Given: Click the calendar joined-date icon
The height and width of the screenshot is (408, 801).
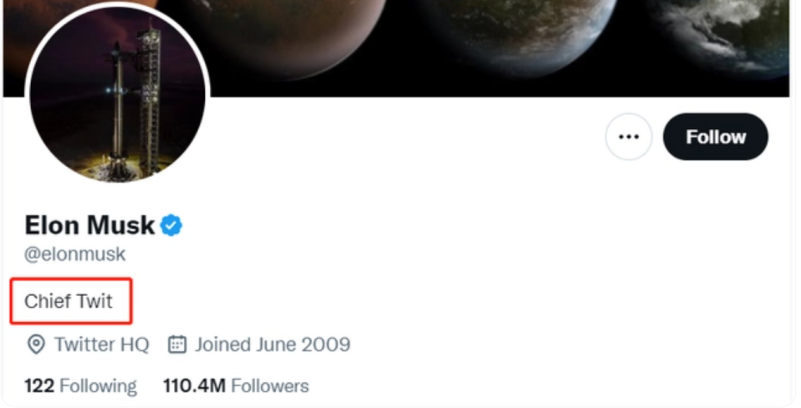Looking at the screenshot, I should (177, 344).
